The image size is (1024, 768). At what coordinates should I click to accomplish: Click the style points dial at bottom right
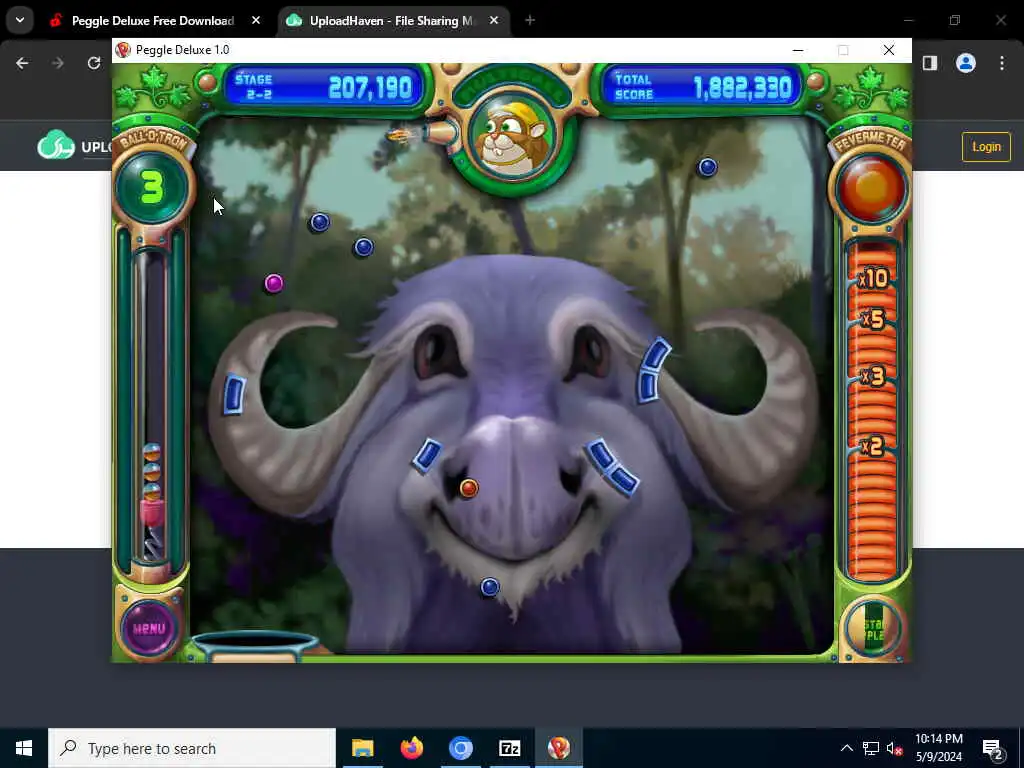pyautogui.click(x=872, y=628)
